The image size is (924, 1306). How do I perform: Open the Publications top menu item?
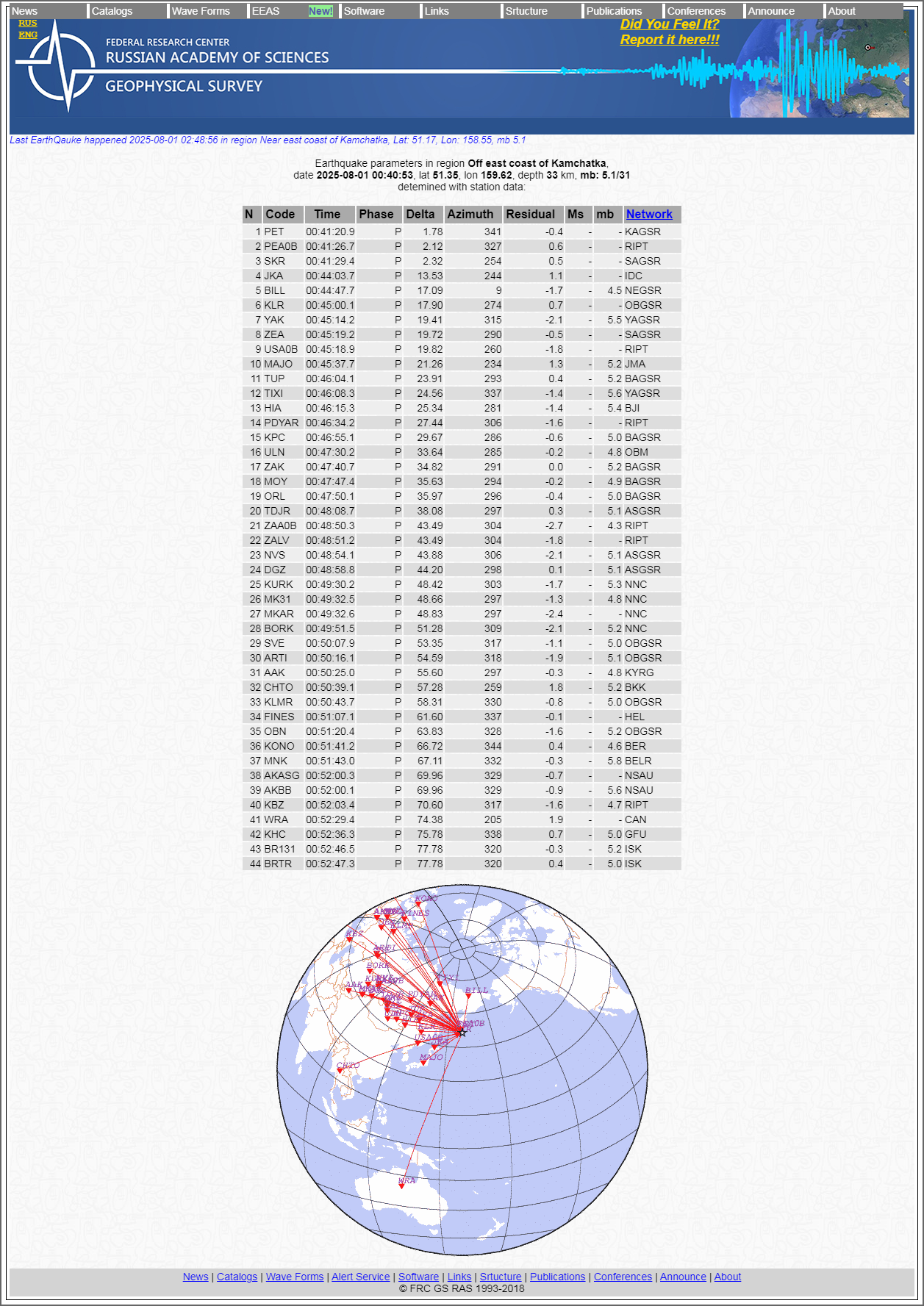[614, 11]
